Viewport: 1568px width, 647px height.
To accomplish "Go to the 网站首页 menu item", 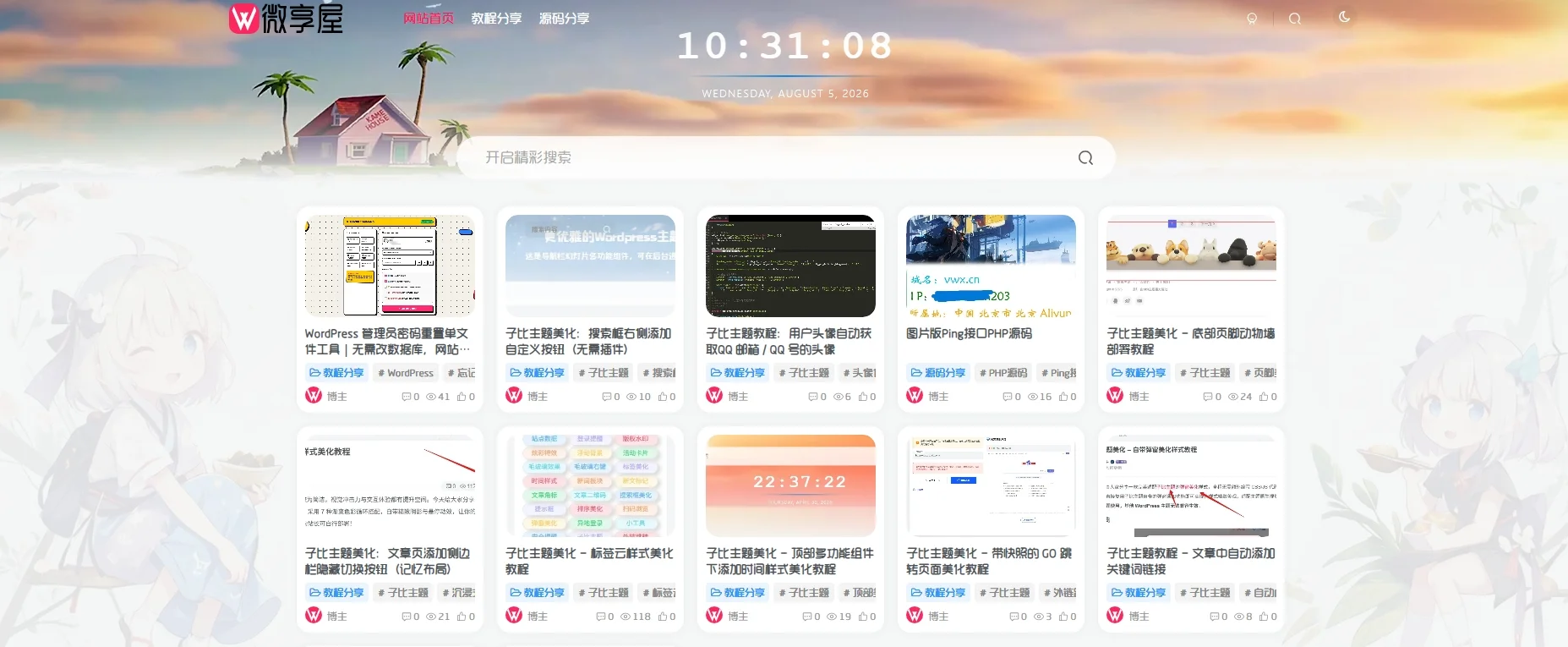I will (429, 19).
